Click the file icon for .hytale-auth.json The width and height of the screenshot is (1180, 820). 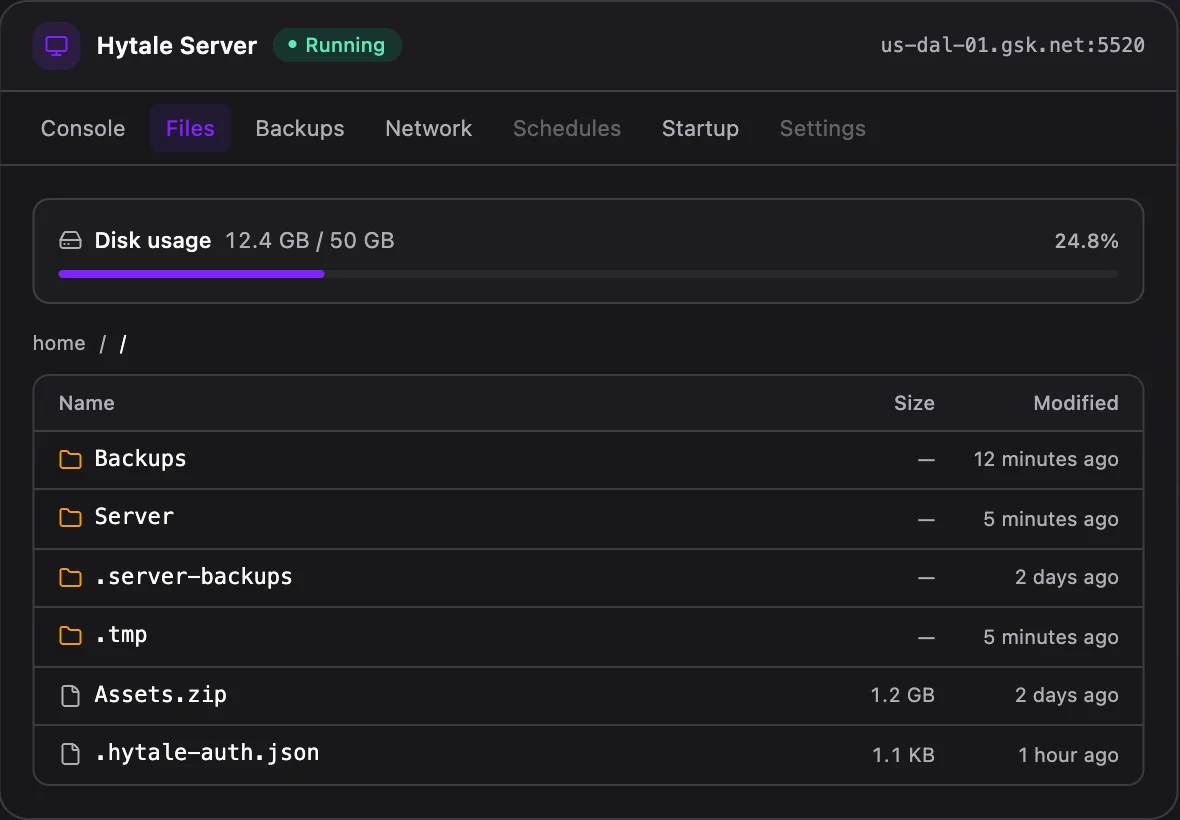pyautogui.click(x=70, y=754)
